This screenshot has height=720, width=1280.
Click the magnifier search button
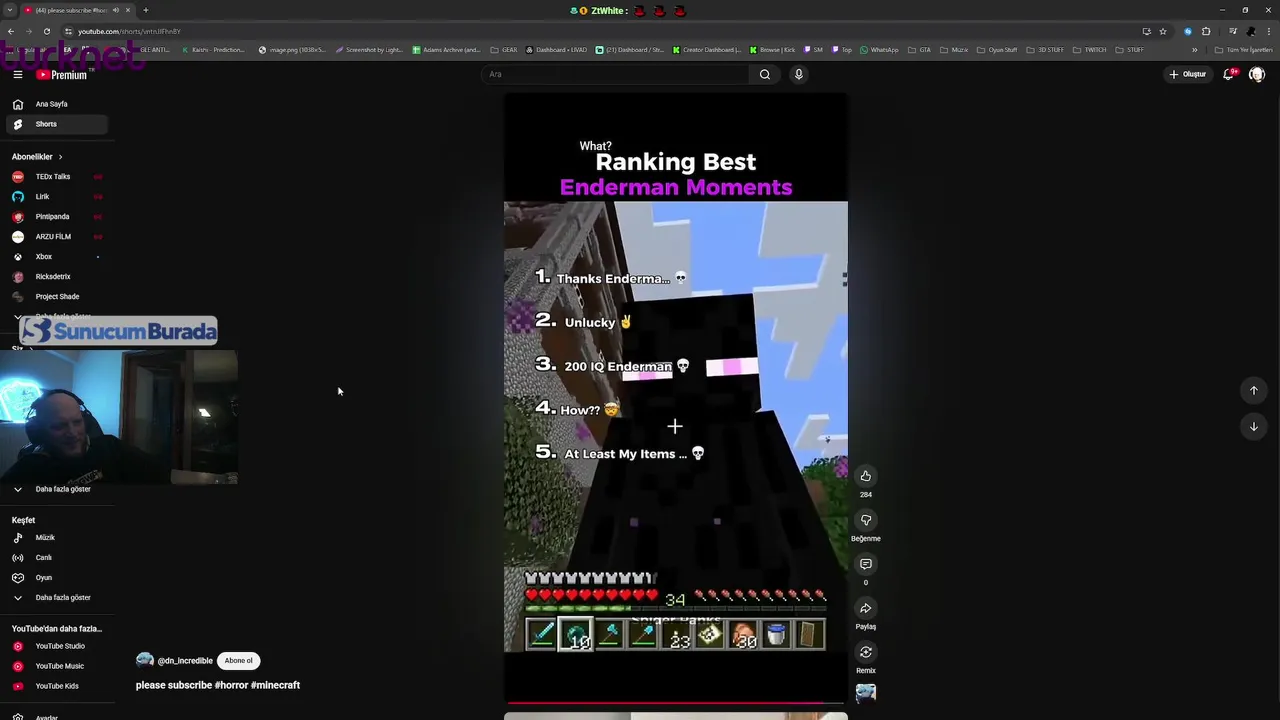click(x=765, y=74)
